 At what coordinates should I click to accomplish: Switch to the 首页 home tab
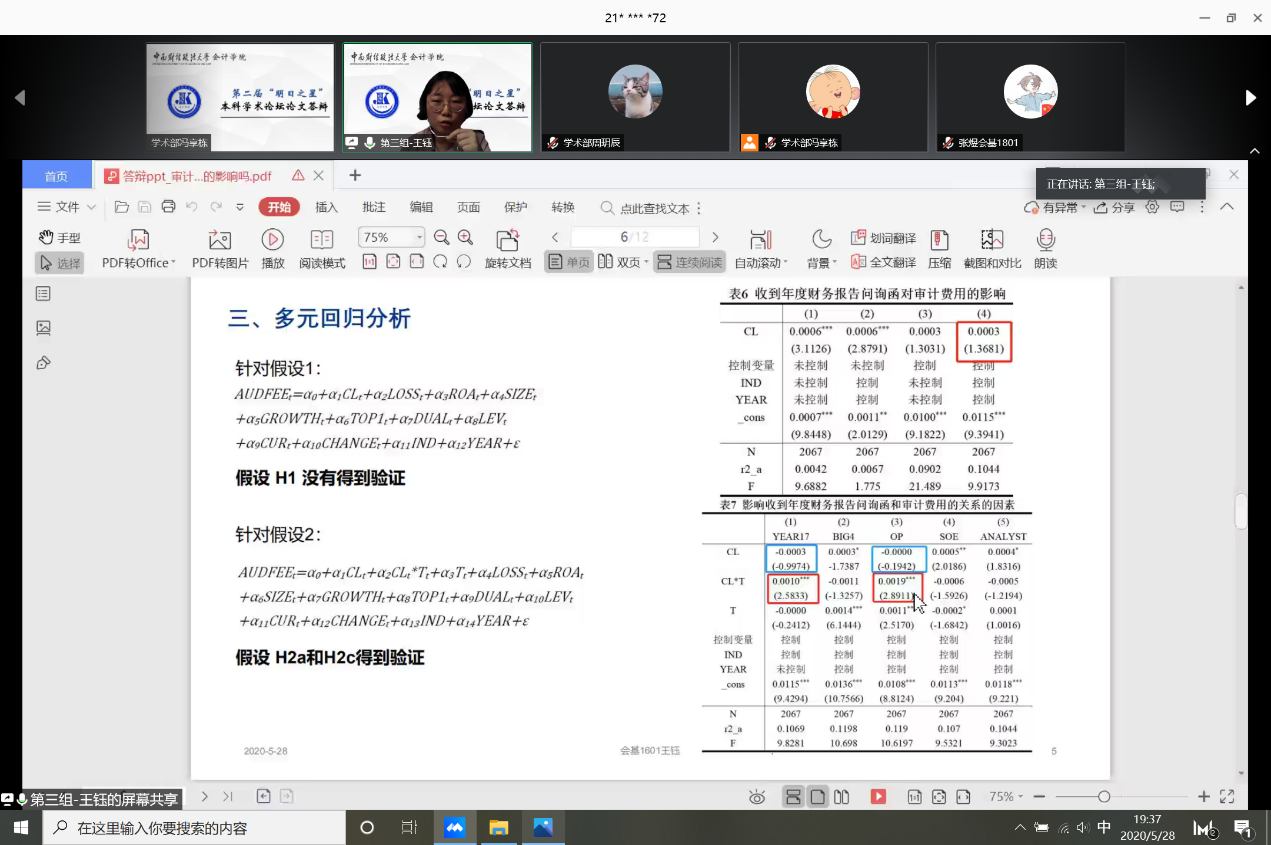56,176
